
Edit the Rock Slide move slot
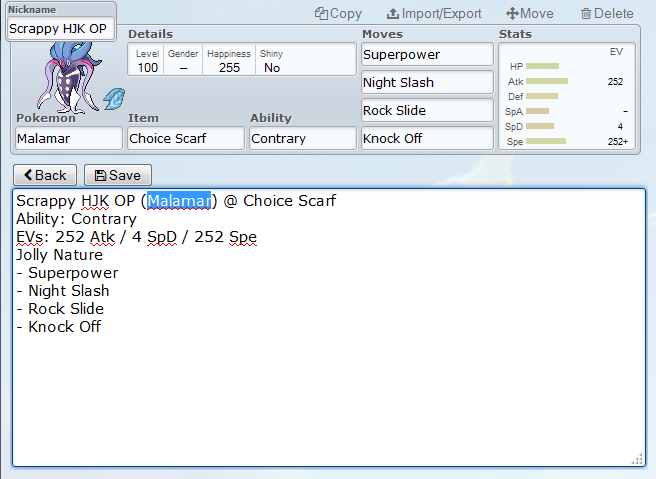click(427, 110)
